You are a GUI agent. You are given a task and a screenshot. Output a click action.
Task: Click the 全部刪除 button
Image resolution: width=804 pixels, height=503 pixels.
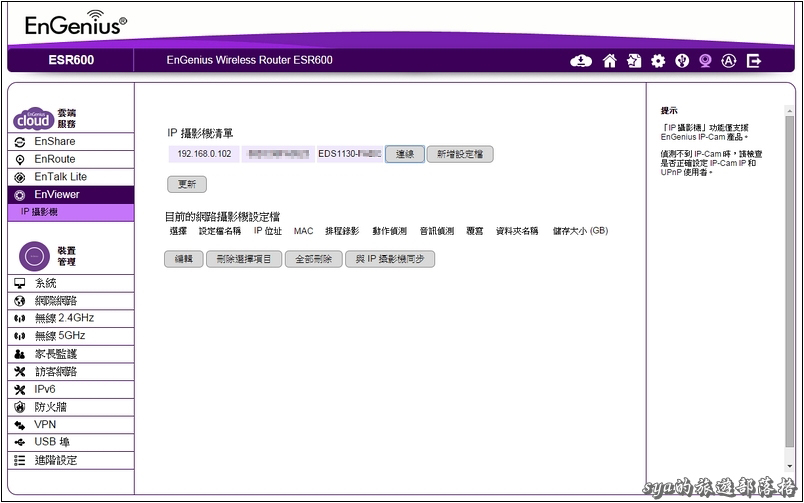click(x=313, y=259)
